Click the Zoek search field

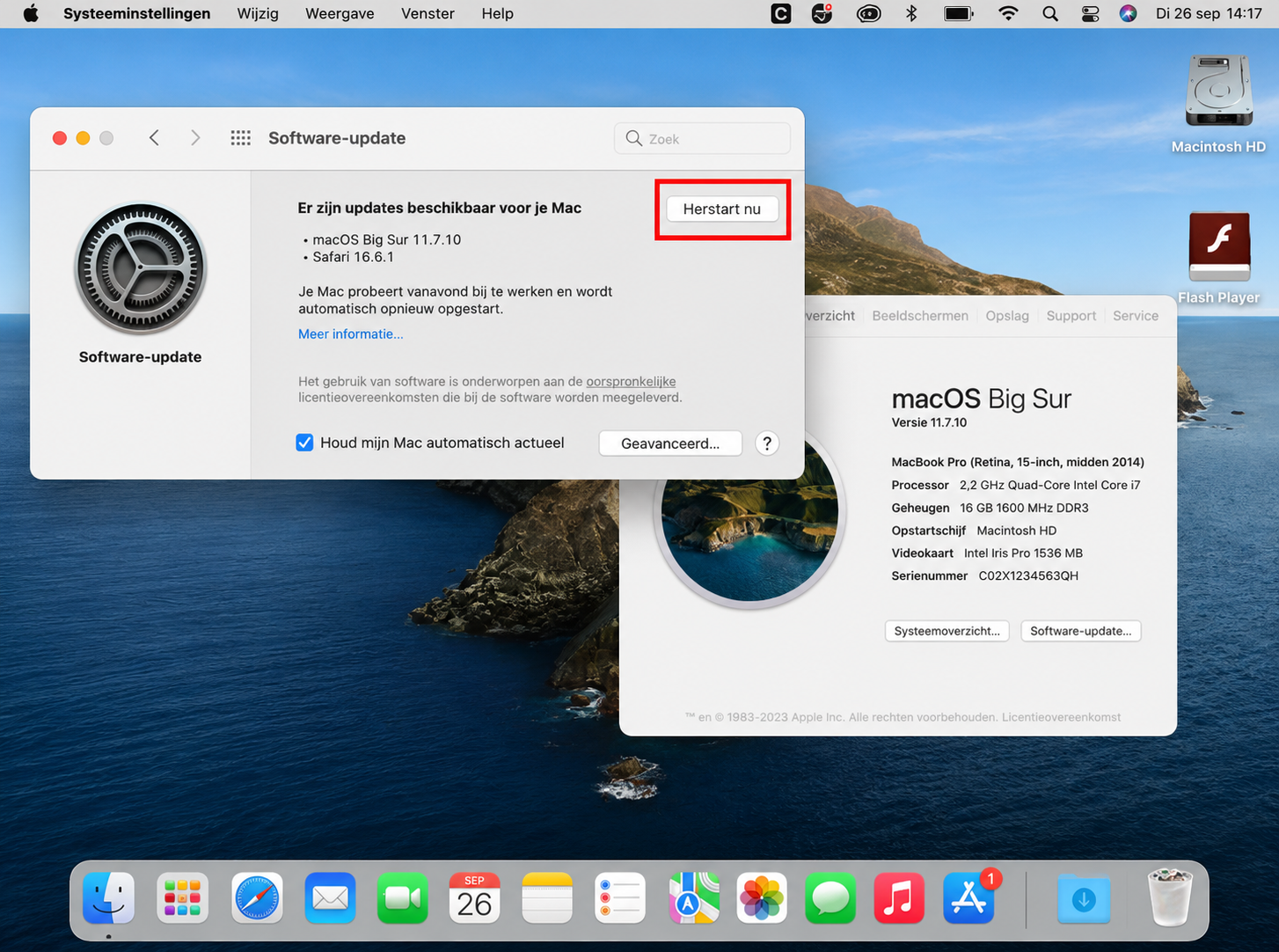702,138
